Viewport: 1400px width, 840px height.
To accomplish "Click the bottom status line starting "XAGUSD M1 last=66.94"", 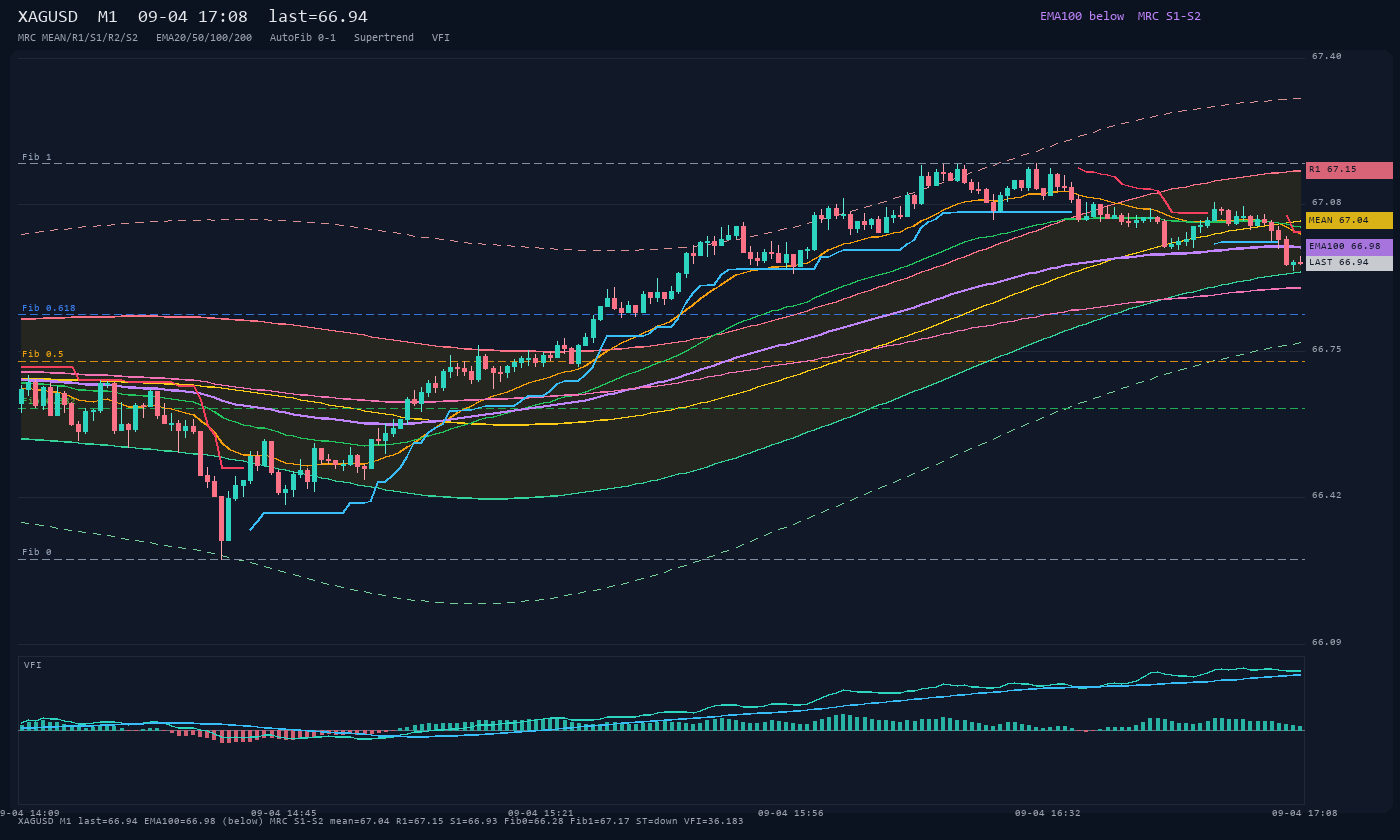I will tap(381, 821).
